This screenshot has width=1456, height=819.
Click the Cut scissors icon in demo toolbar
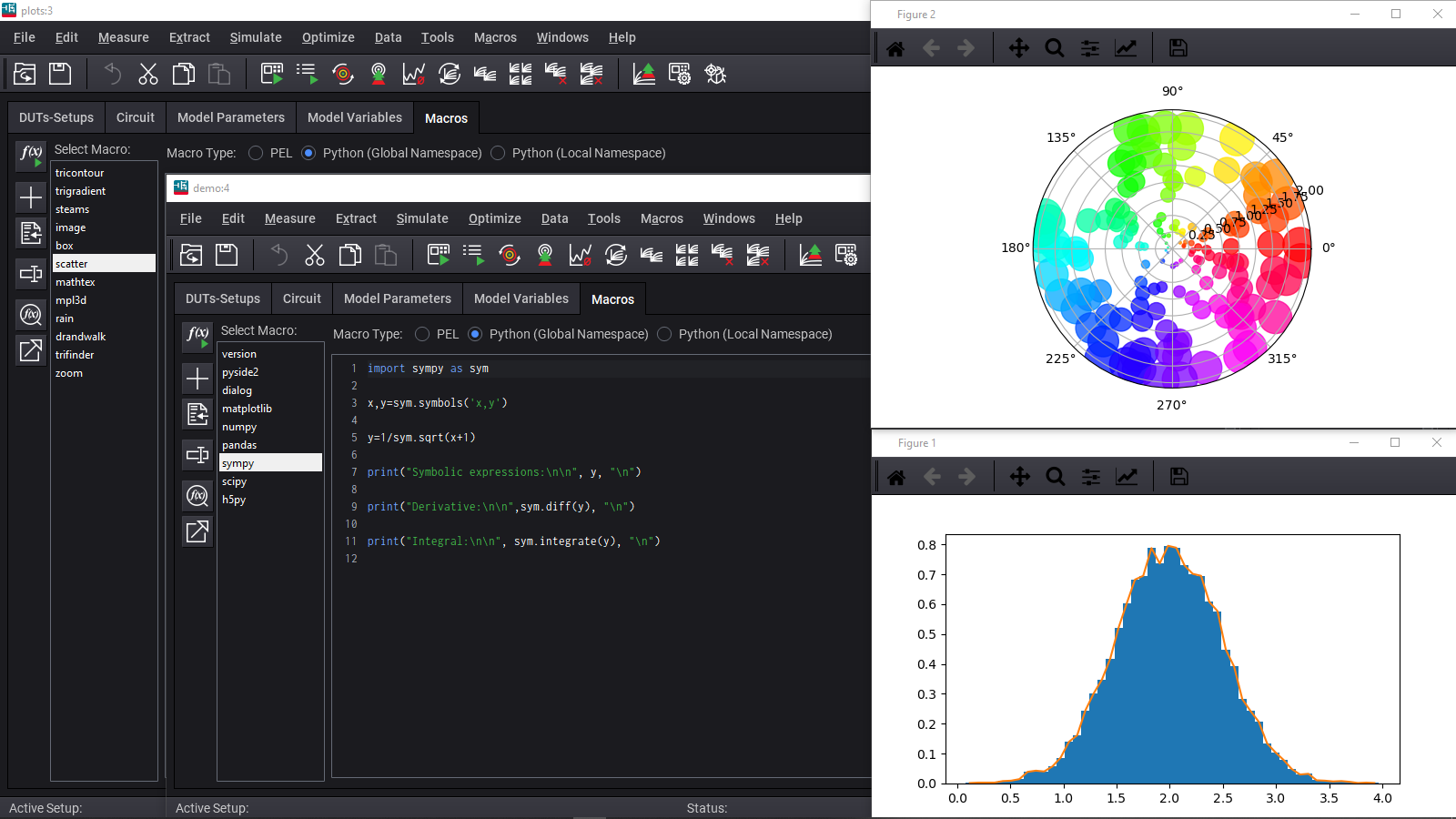click(x=315, y=255)
